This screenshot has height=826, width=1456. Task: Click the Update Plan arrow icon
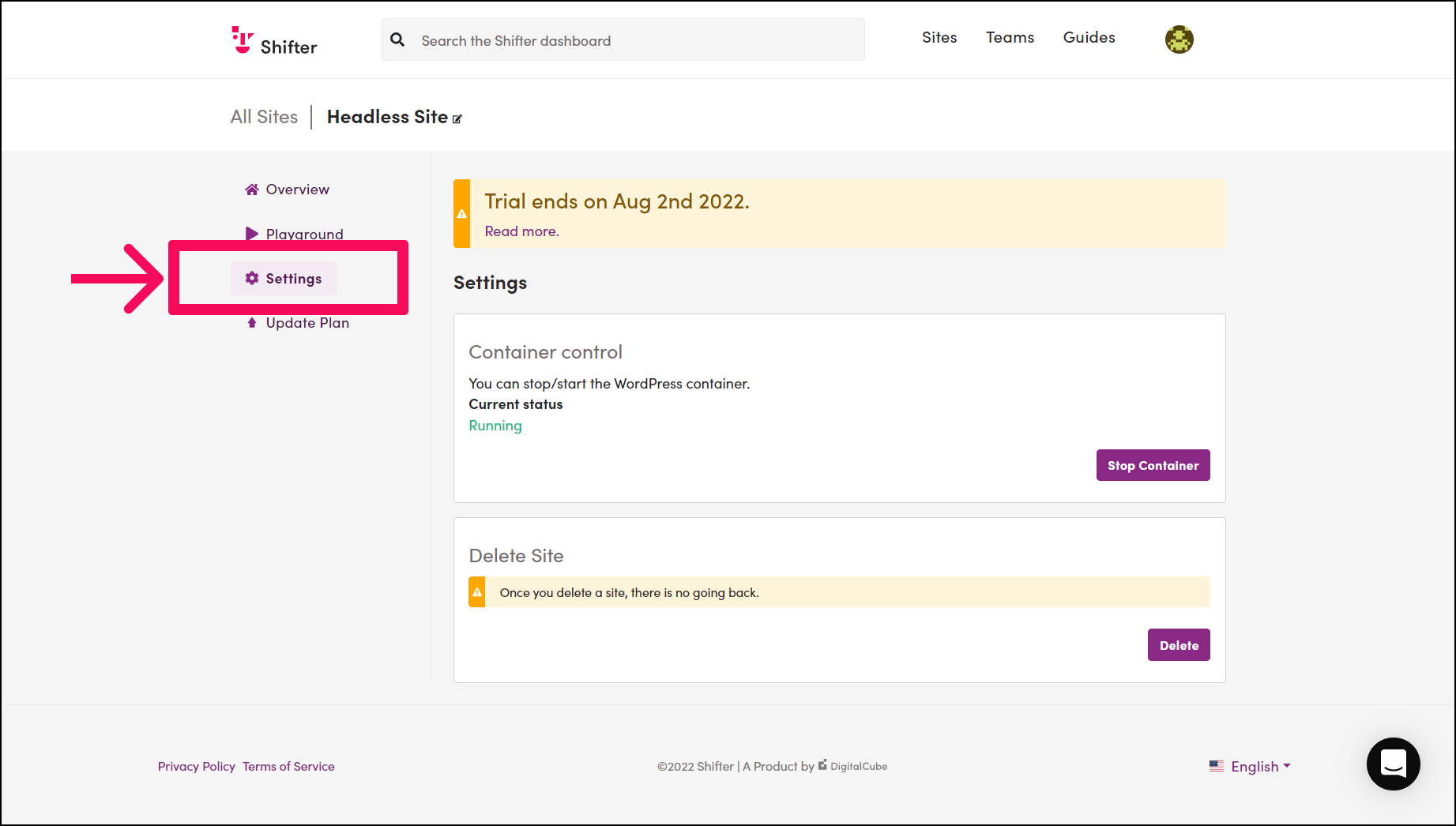(x=252, y=323)
